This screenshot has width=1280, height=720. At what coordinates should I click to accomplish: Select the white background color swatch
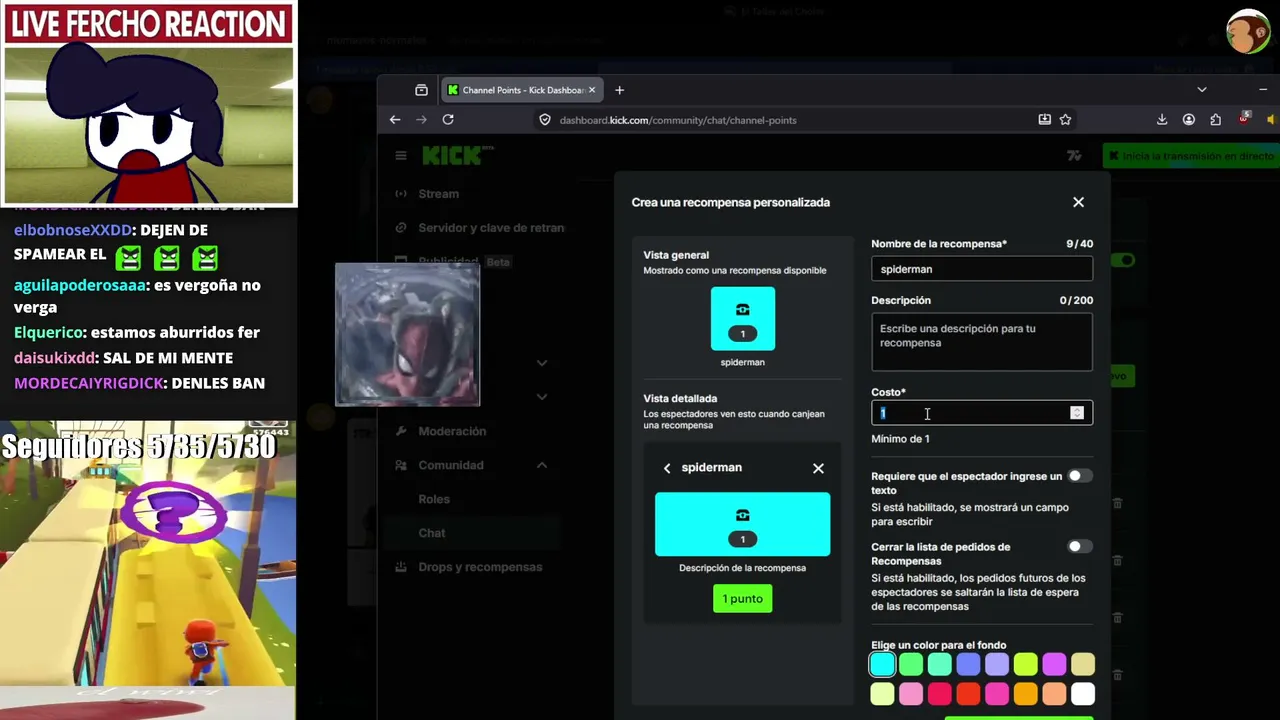click(x=1083, y=693)
